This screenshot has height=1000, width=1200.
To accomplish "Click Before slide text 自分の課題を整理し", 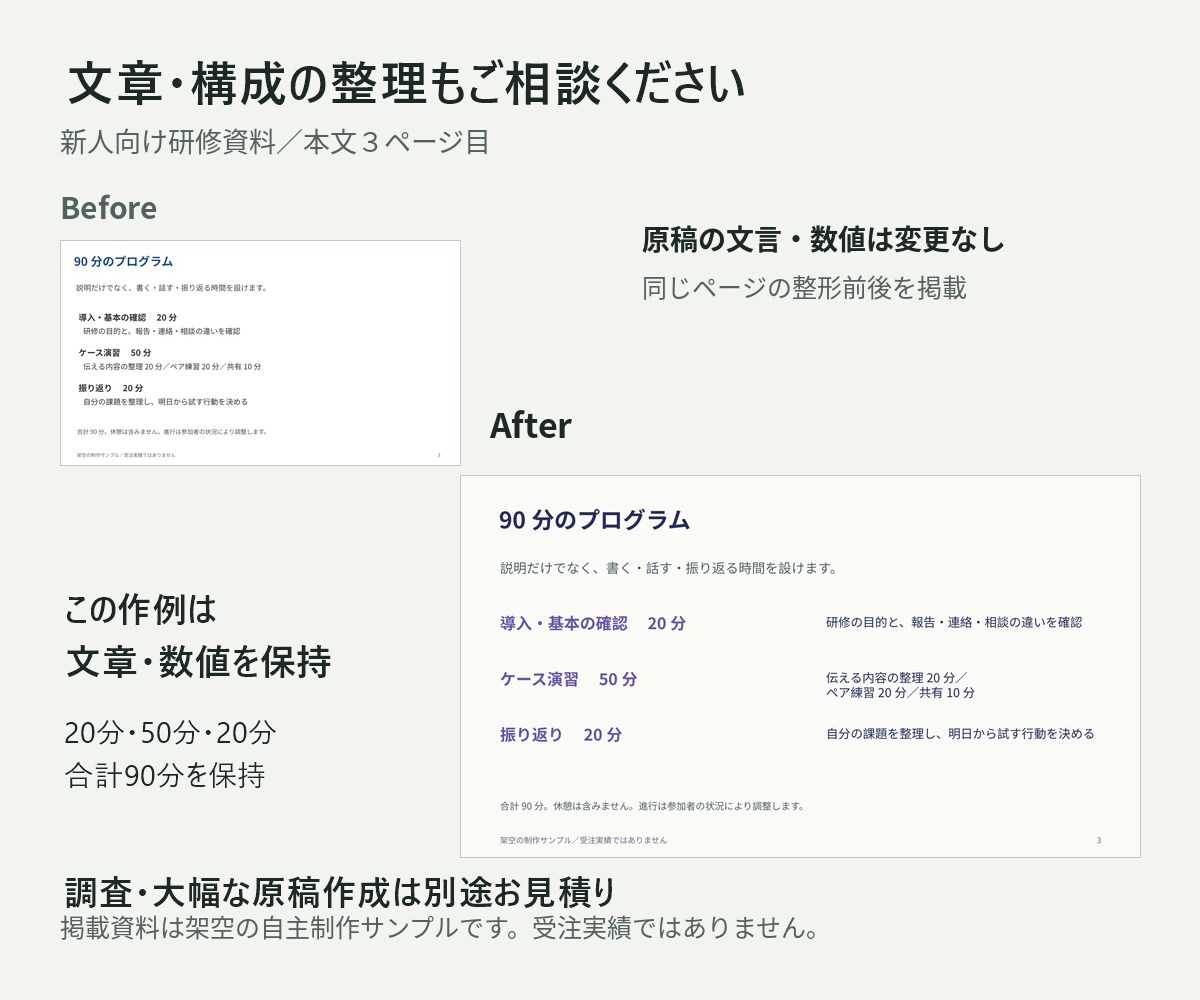I will point(166,402).
